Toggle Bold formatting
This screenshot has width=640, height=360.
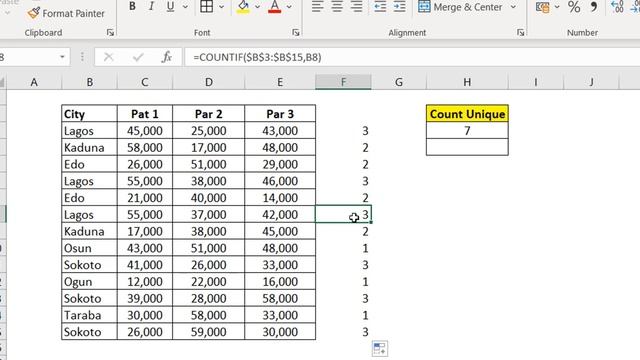pyautogui.click(x=132, y=7)
